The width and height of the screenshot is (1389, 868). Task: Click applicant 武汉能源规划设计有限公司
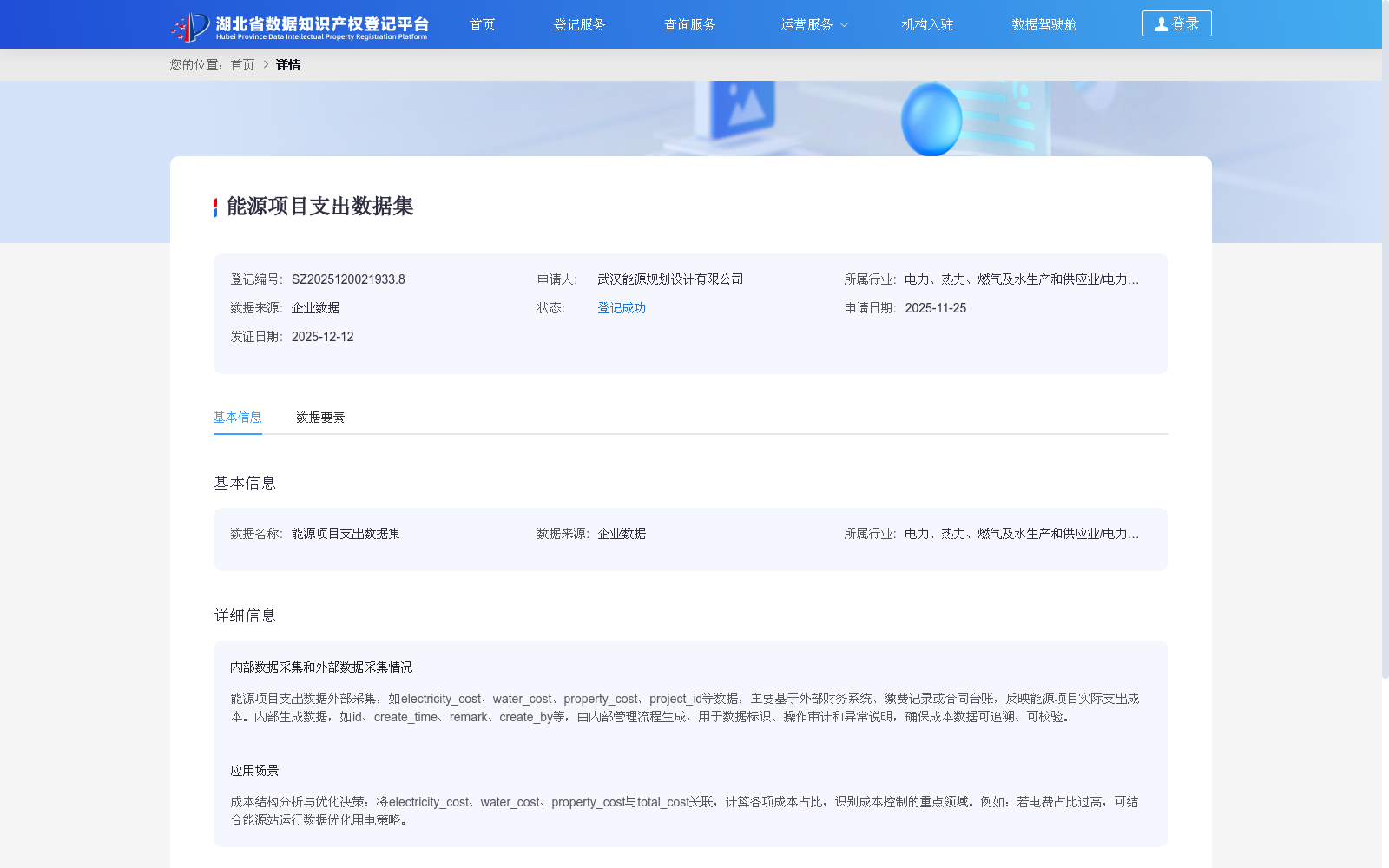(x=670, y=279)
